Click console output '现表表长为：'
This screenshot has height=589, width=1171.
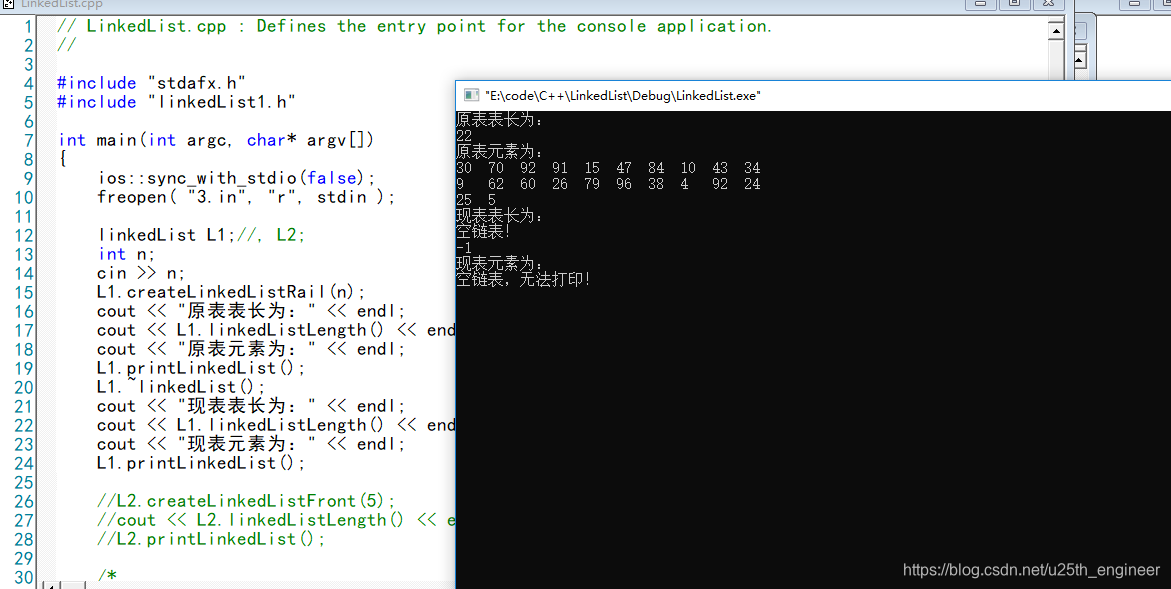coord(500,216)
